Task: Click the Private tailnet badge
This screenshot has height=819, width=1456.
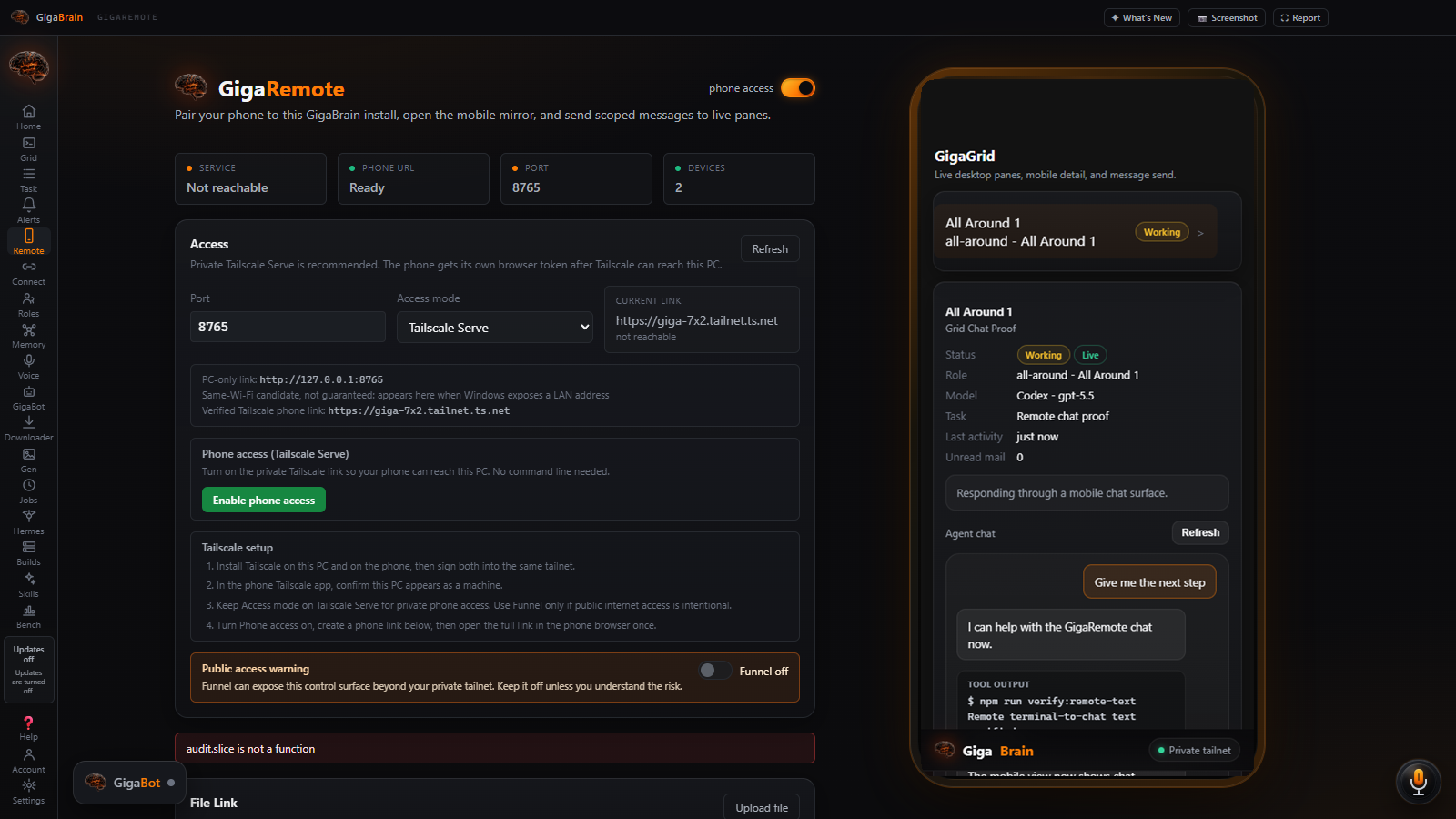Action: 1194,751
